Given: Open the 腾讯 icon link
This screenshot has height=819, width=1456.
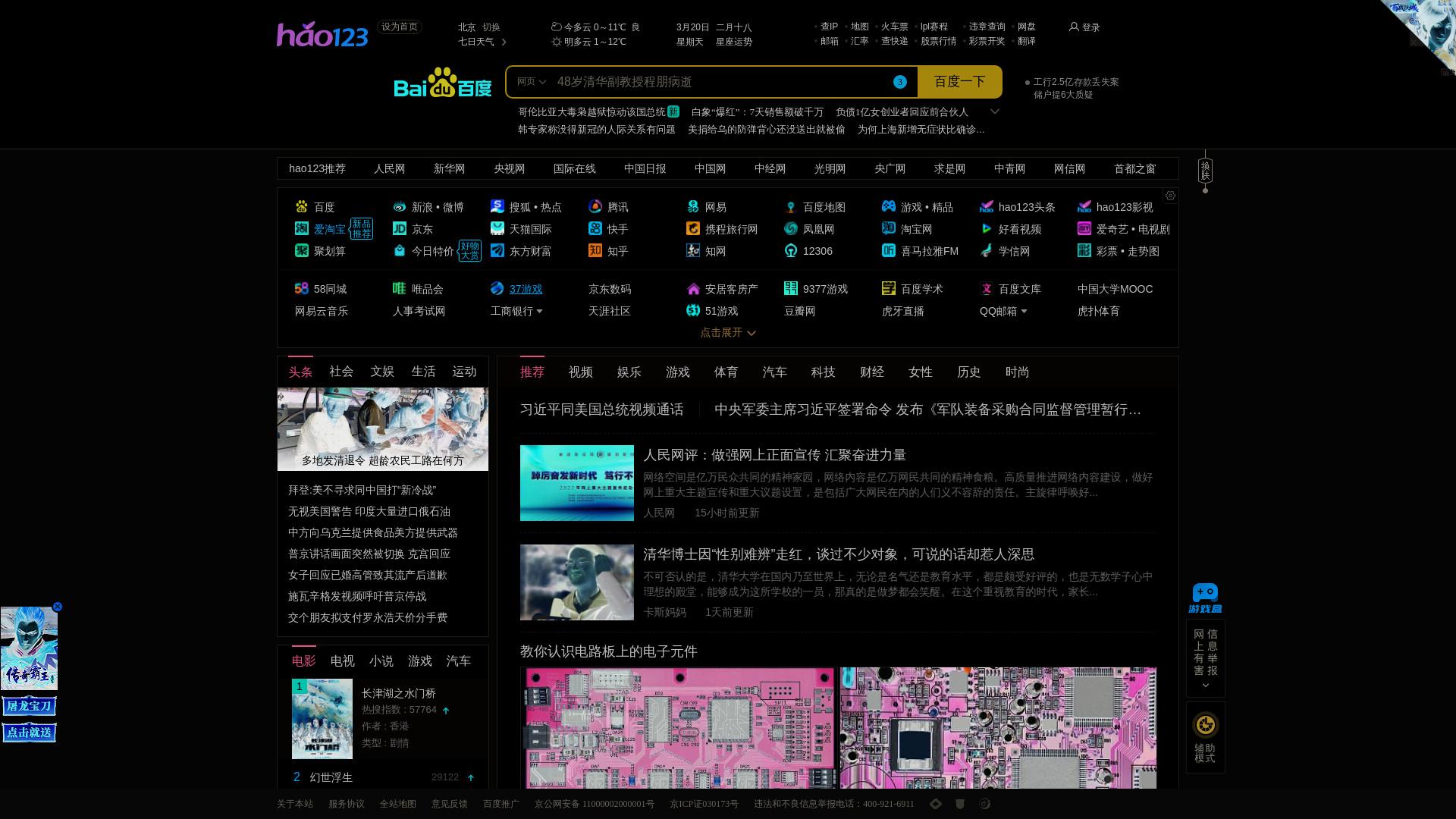Looking at the screenshot, I should click(595, 207).
